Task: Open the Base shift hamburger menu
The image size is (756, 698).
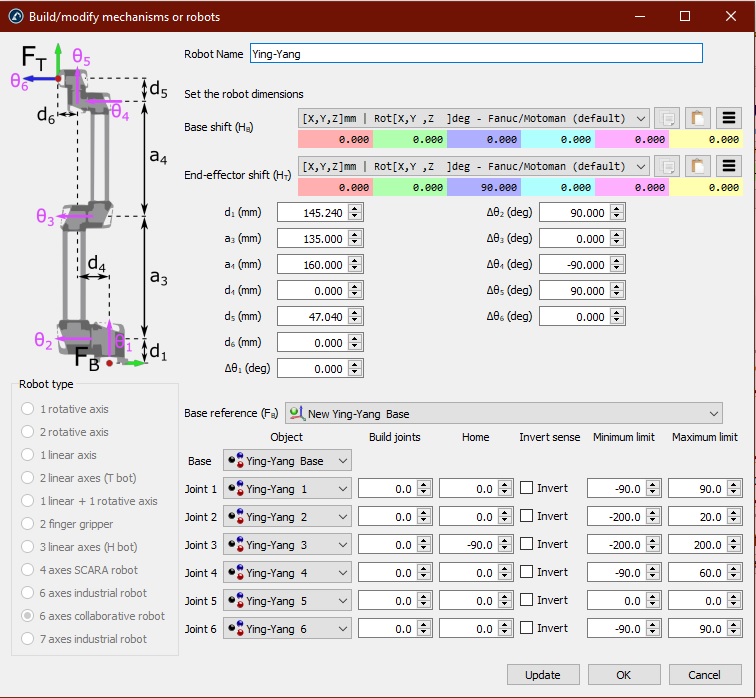Action: (x=729, y=118)
